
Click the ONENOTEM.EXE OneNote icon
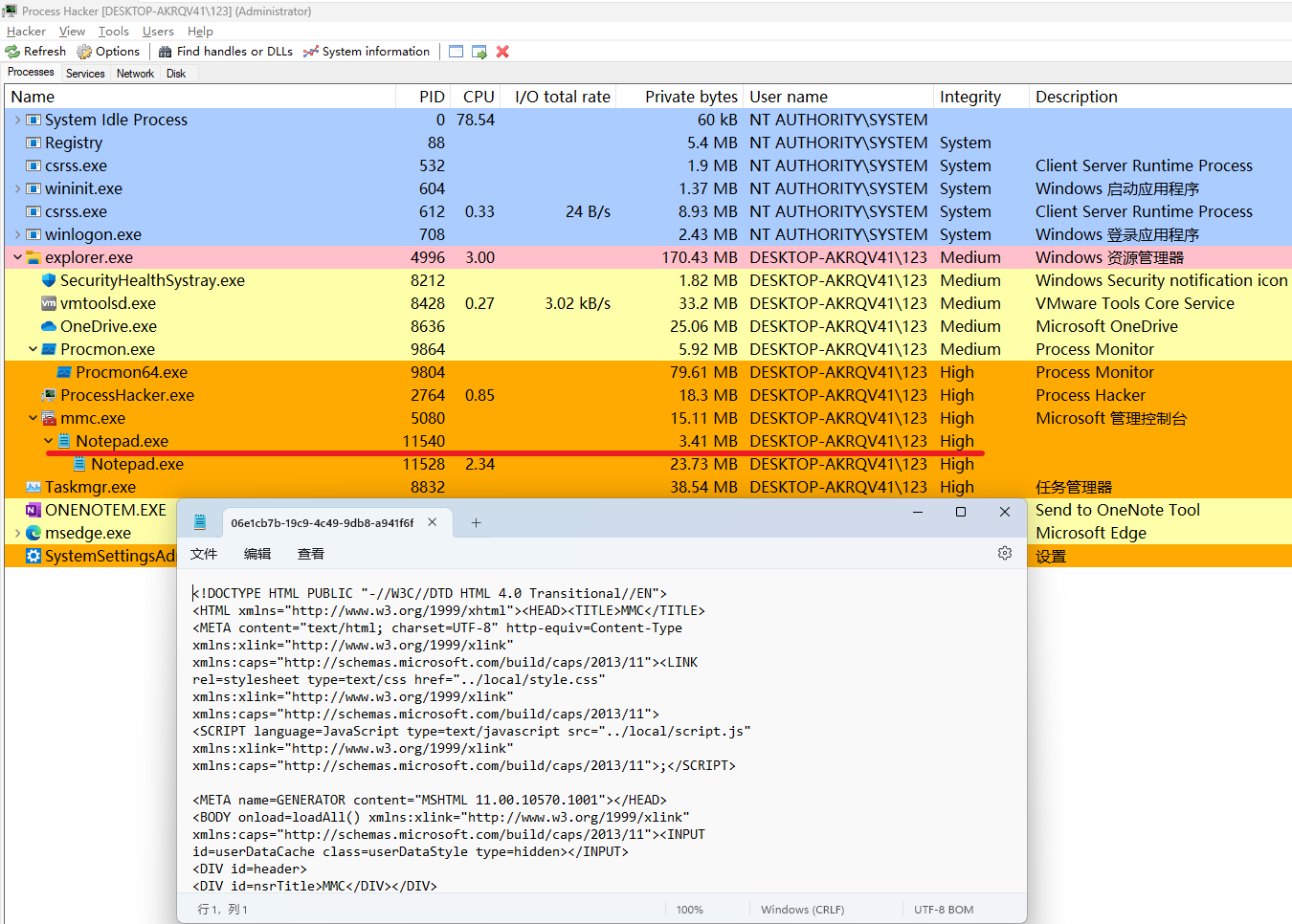pos(33,510)
